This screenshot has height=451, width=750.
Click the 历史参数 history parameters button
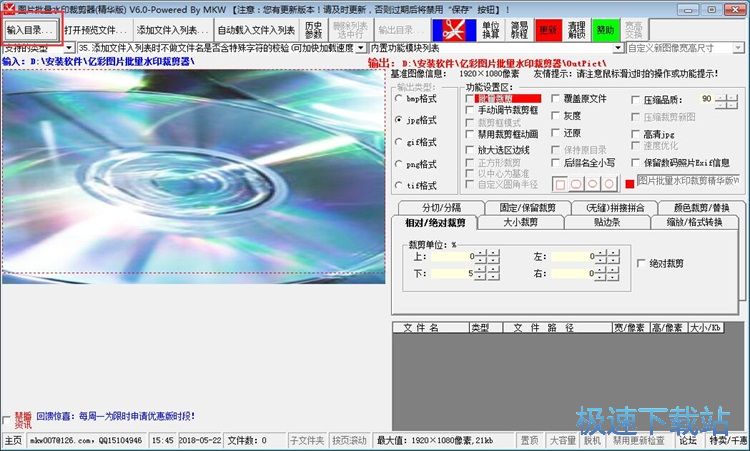coord(313,30)
